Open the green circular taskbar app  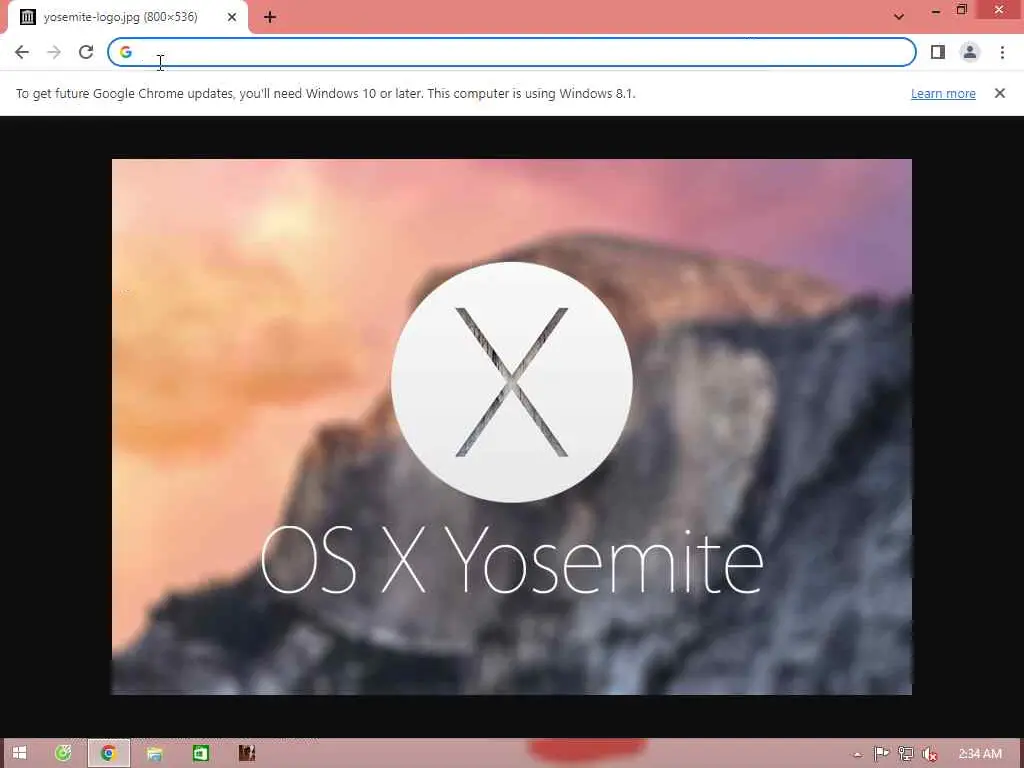pyautogui.click(x=63, y=753)
